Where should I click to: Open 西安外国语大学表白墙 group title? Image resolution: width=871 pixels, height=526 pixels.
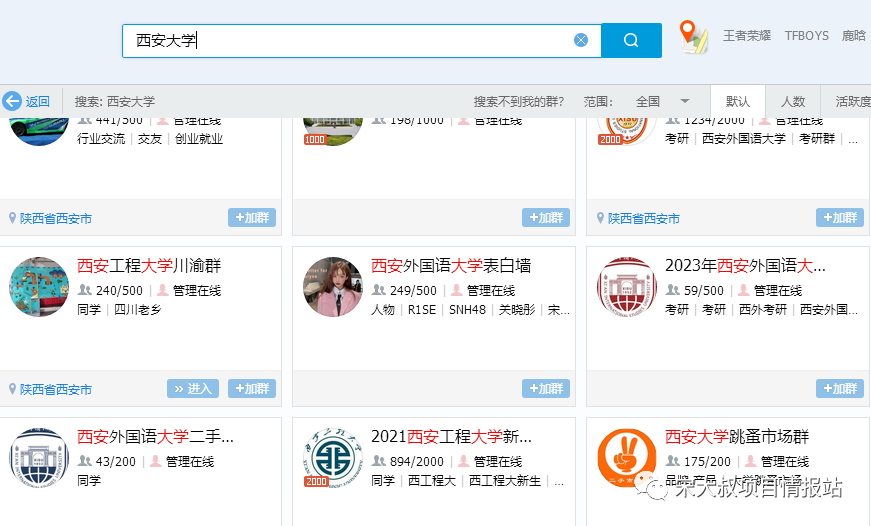click(450, 265)
